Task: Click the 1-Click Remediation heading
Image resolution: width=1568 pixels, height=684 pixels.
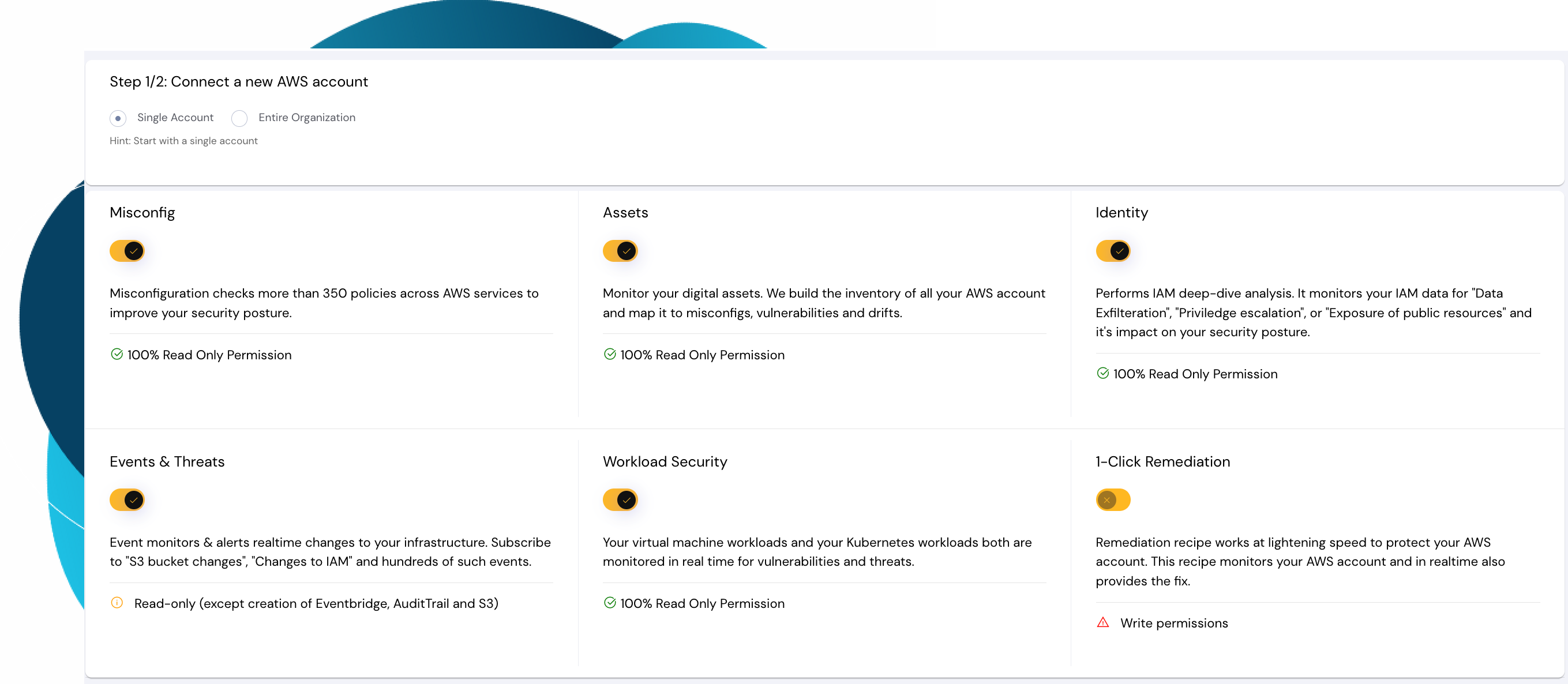Action: point(1162,461)
